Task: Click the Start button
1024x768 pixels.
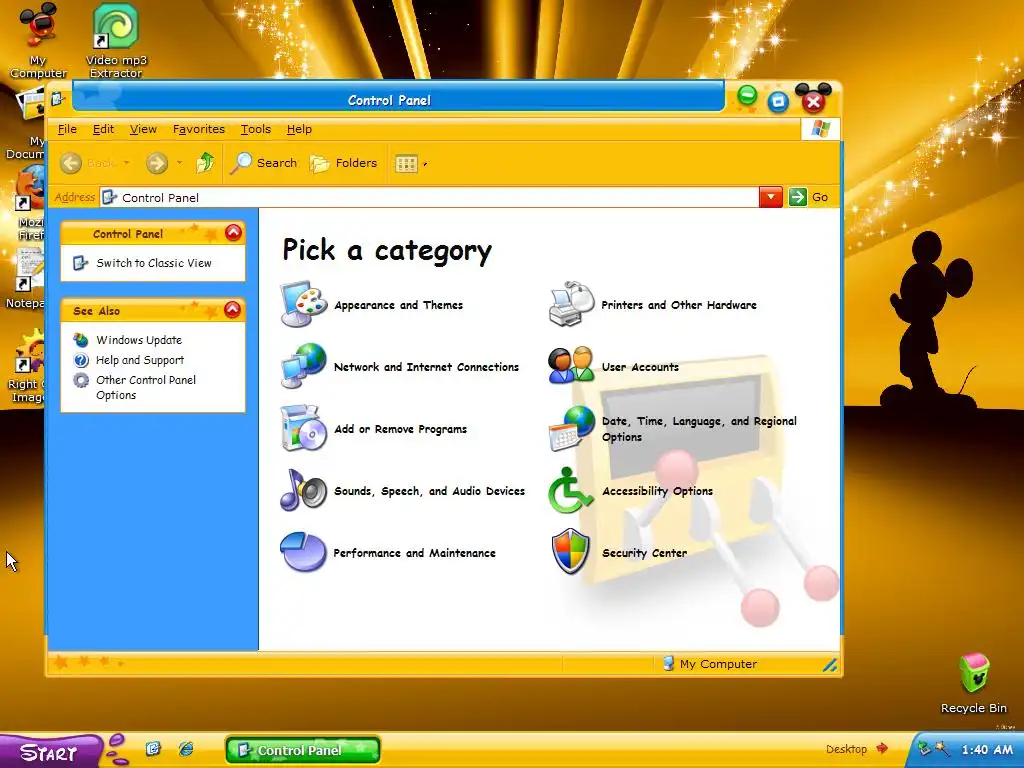Action: (x=51, y=750)
